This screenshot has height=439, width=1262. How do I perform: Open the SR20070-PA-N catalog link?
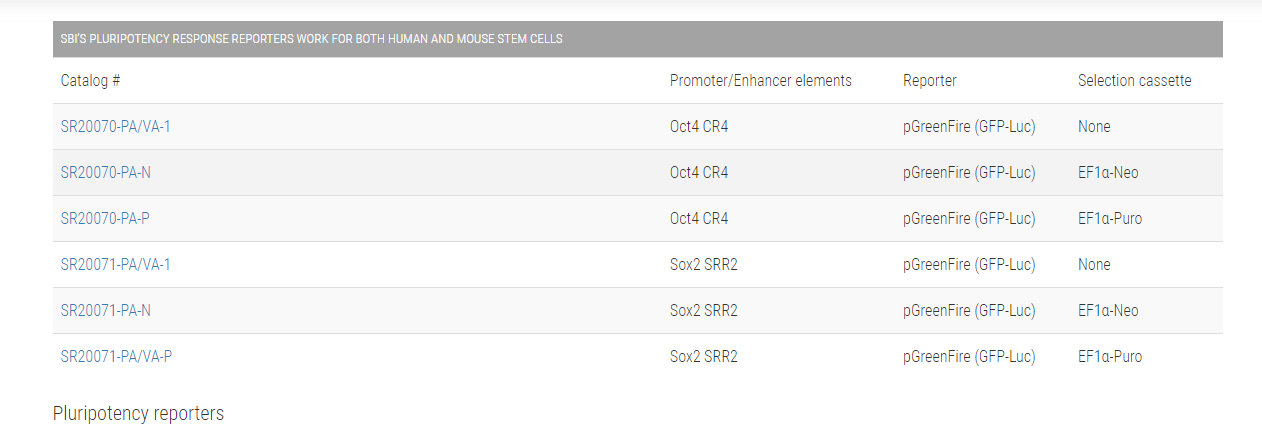pos(106,173)
